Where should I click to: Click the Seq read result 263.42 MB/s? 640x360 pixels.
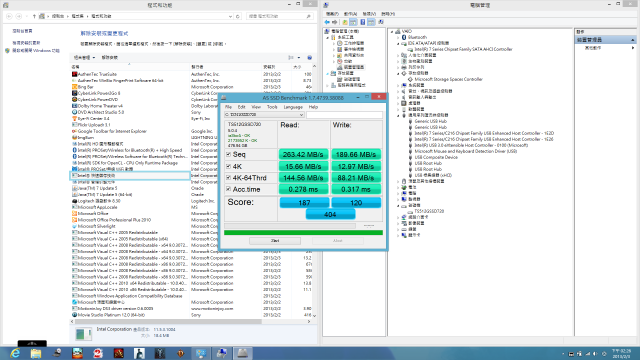point(303,154)
